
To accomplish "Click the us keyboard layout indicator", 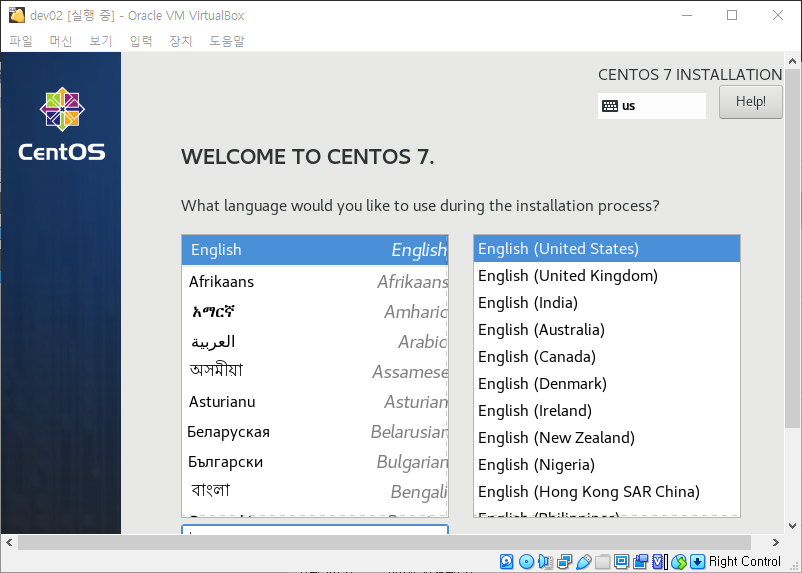I will [652, 106].
